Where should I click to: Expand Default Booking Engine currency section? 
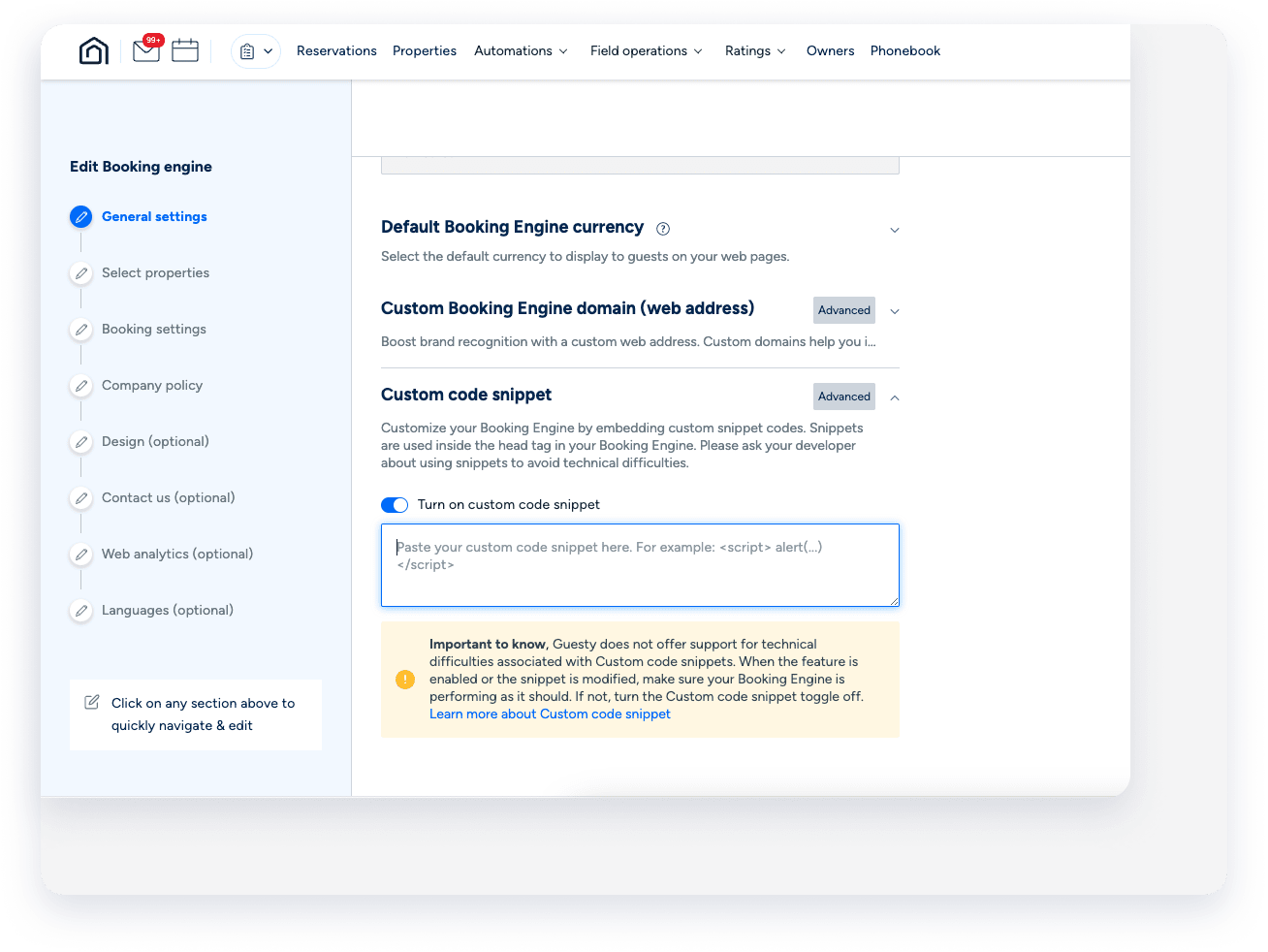point(895,230)
